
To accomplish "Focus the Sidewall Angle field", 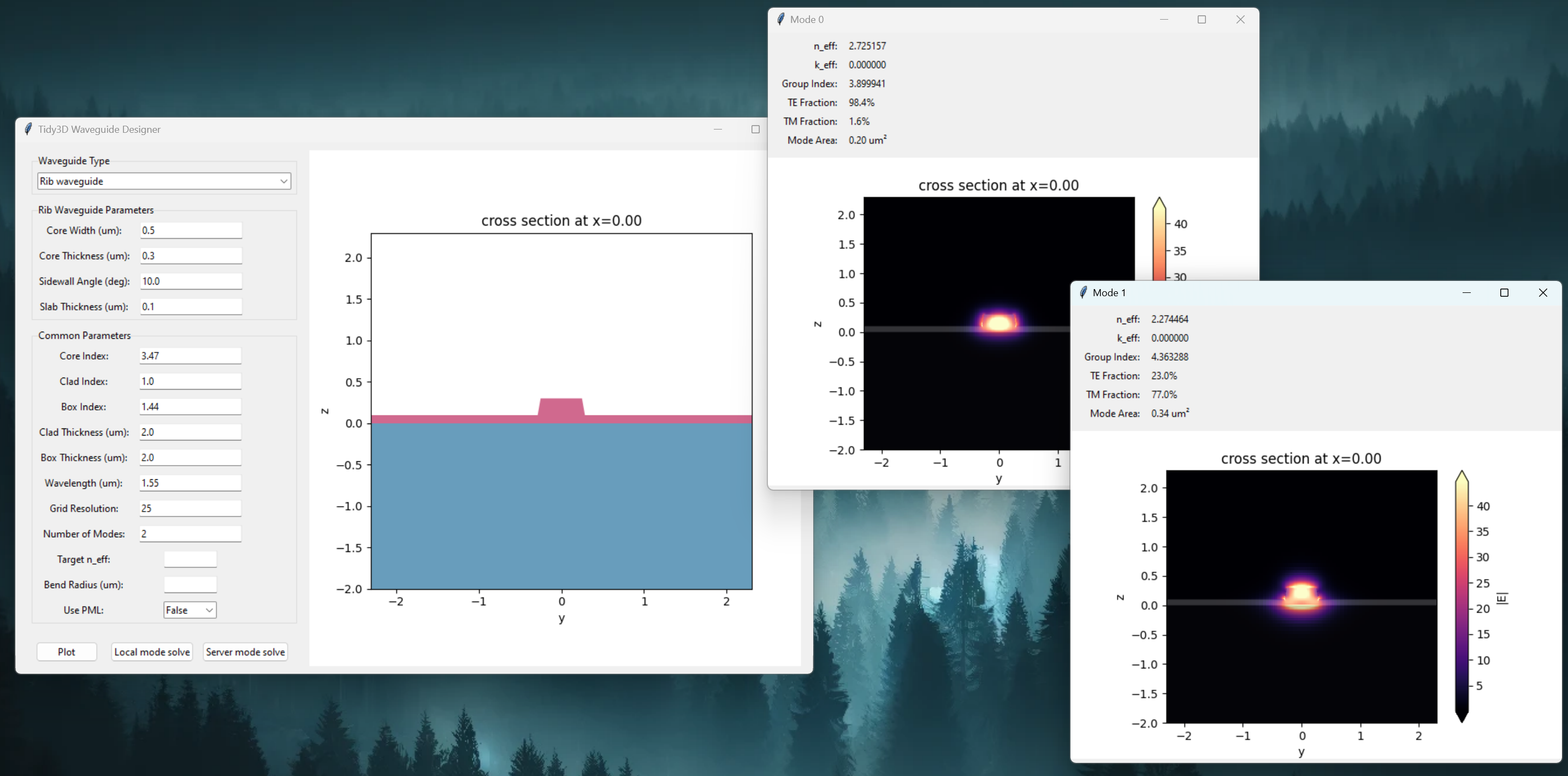I will tap(191, 281).
